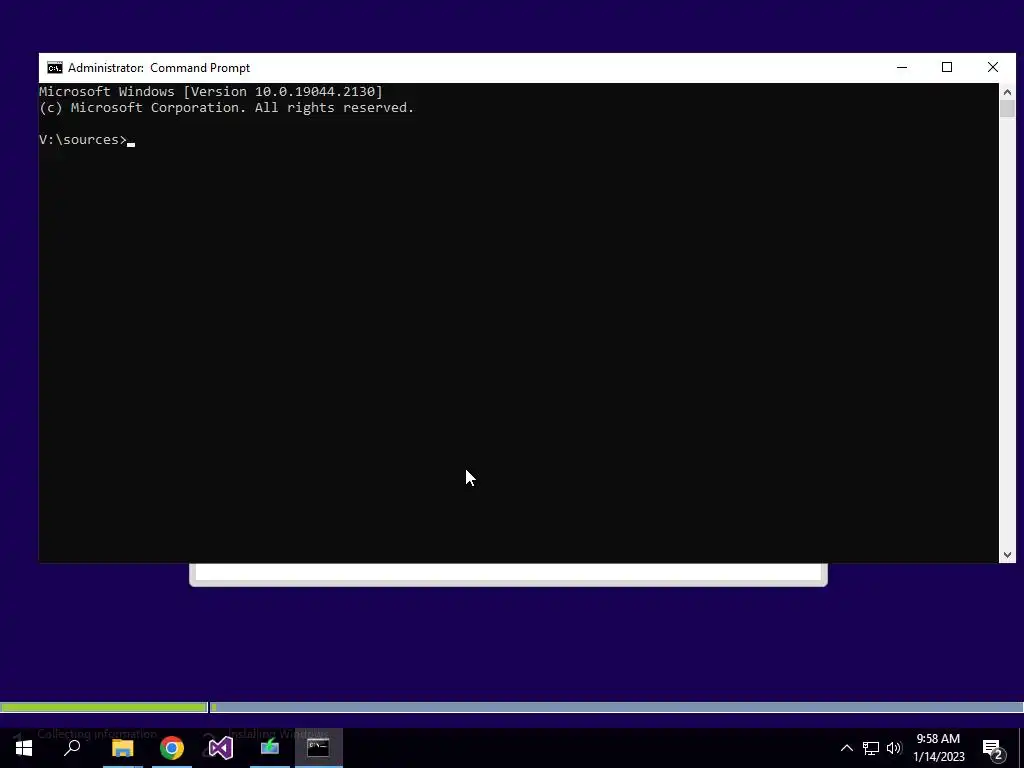
Task: Select Command Prompt taskbar button
Action: pyautogui.click(x=319, y=748)
